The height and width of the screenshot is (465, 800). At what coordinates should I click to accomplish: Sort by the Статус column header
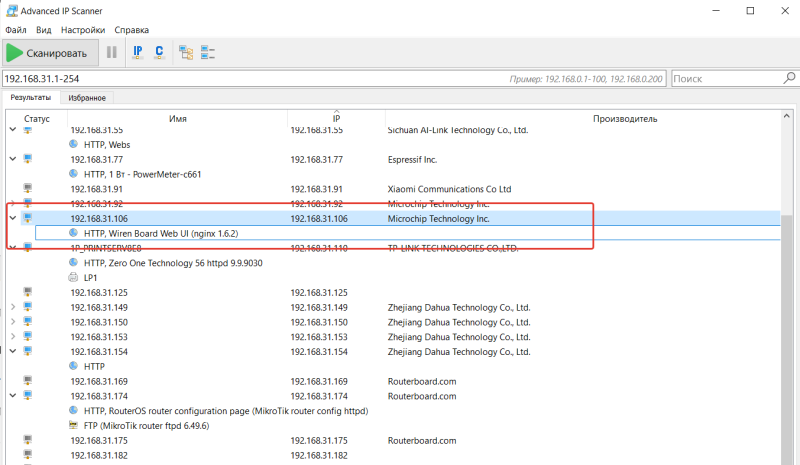click(x=37, y=118)
